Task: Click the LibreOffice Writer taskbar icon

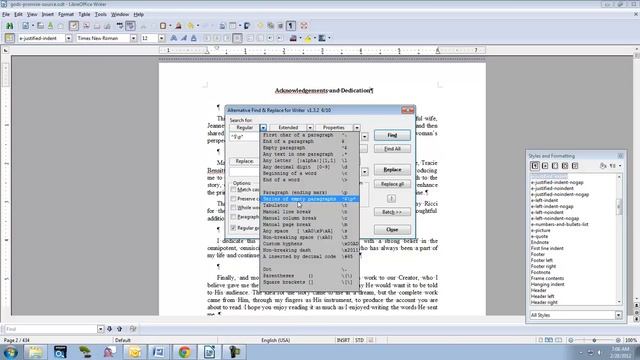Action: click(x=209, y=352)
